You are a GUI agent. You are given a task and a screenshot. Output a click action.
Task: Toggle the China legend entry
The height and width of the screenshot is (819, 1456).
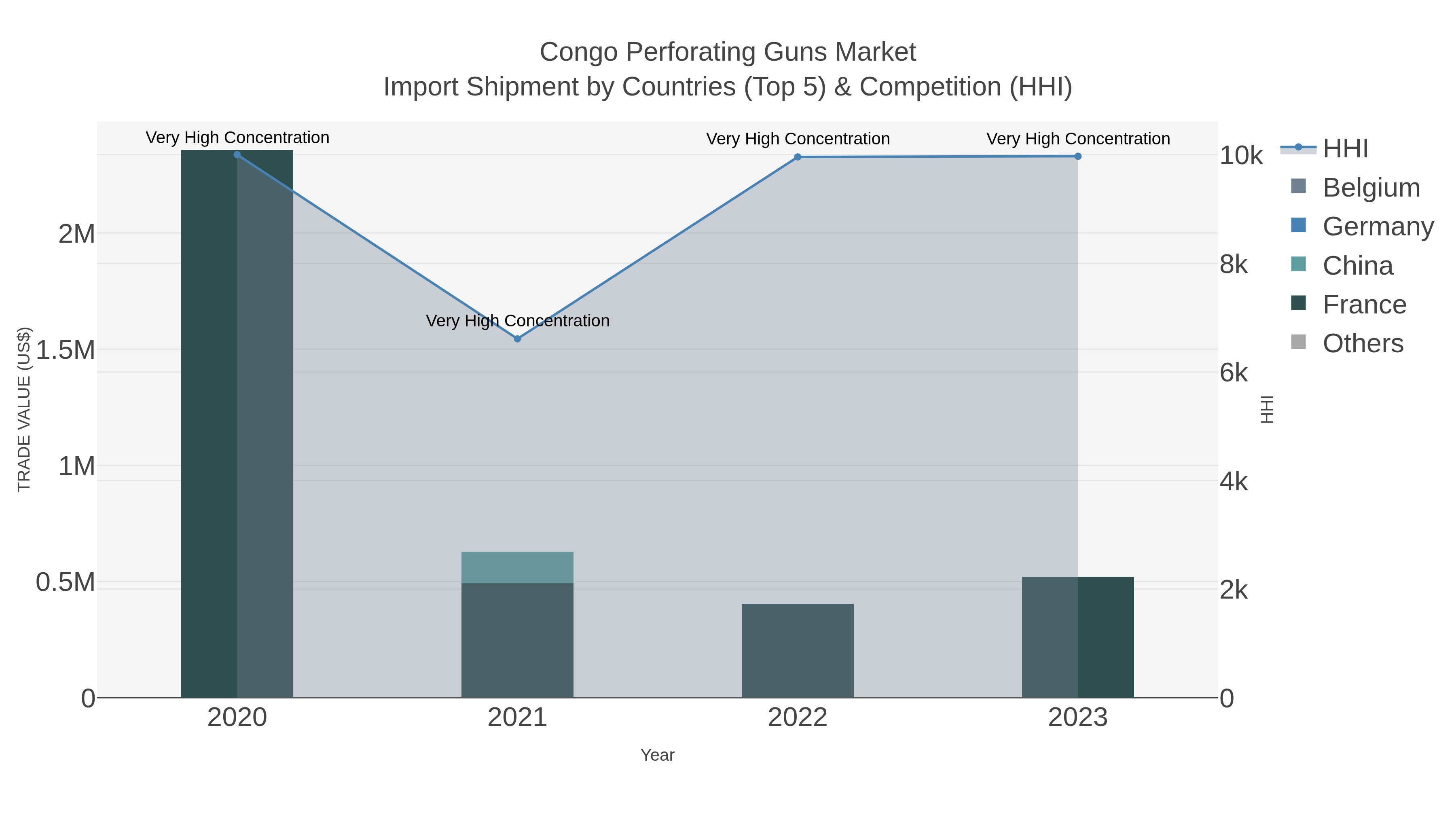point(1342,266)
